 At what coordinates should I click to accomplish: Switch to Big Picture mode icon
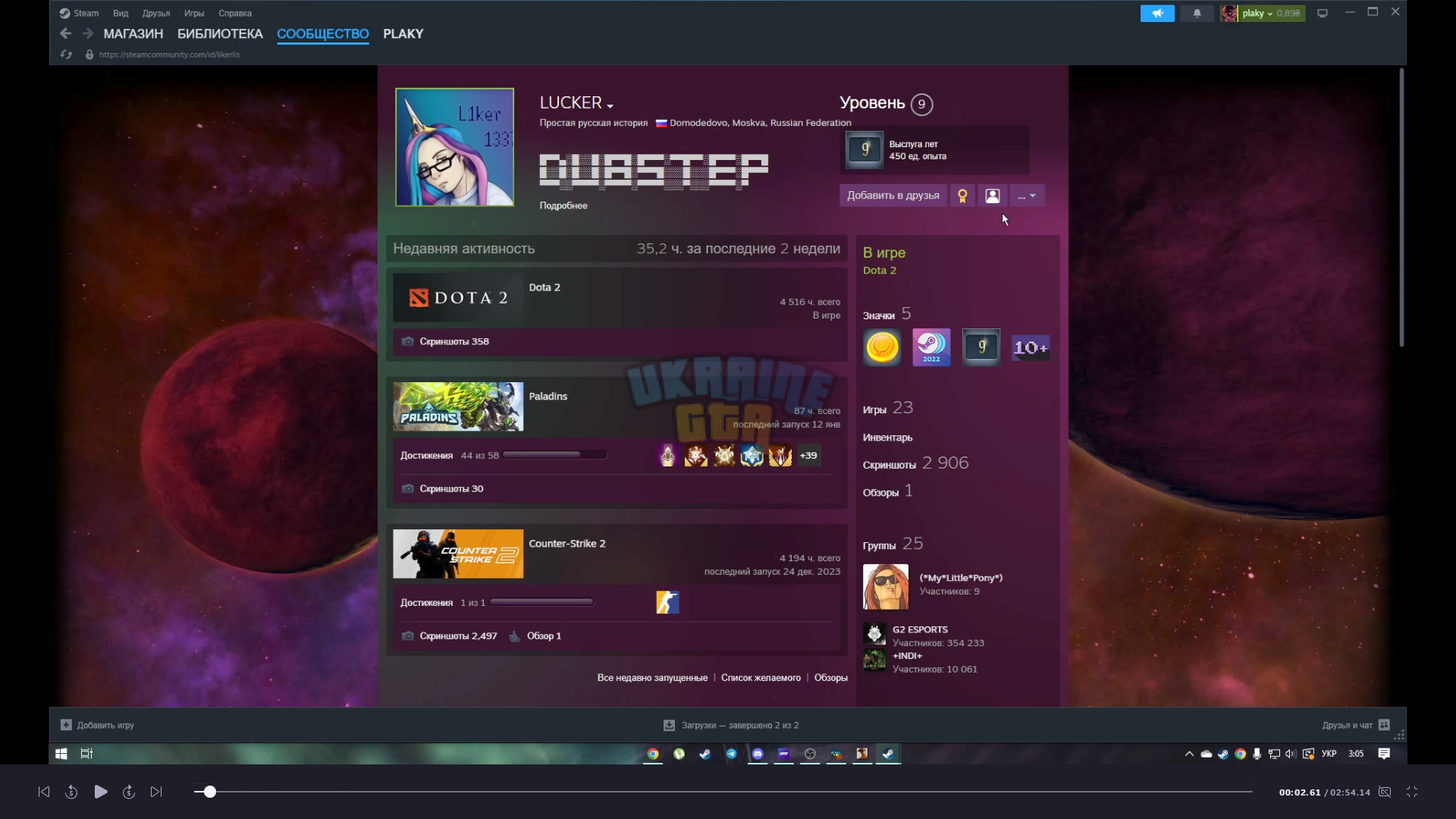pyautogui.click(x=1323, y=13)
